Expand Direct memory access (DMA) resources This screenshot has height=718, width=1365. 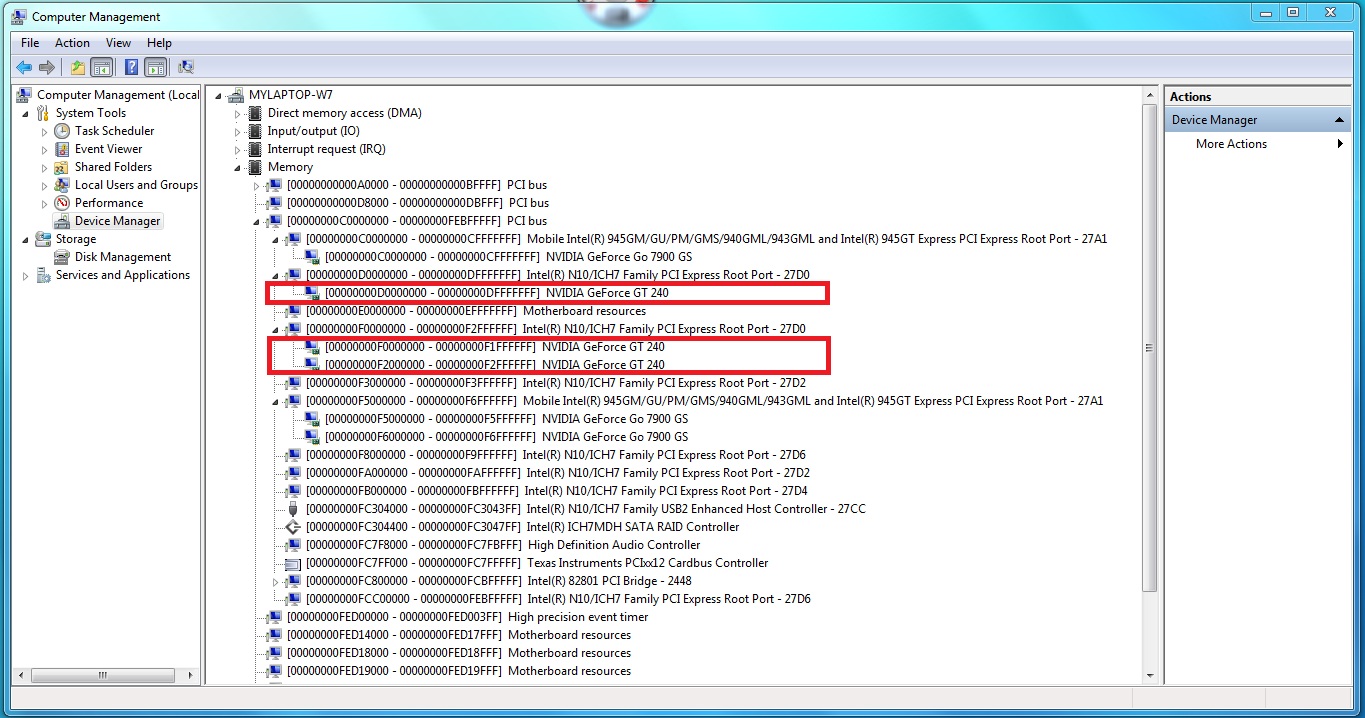pos(238,113)
